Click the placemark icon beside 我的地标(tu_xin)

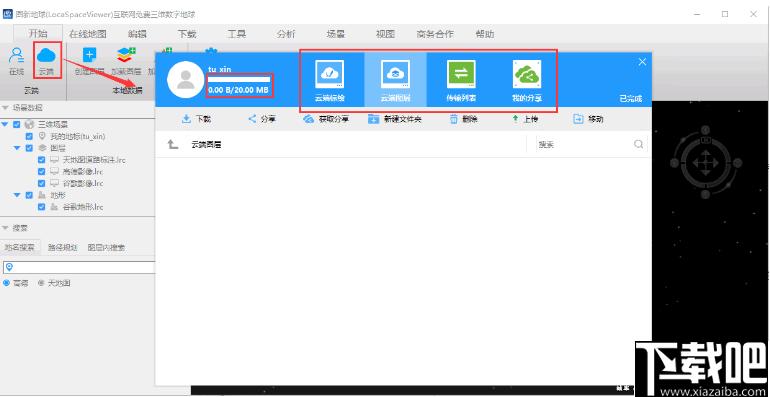pyautogui.click(x=42, y=136)
